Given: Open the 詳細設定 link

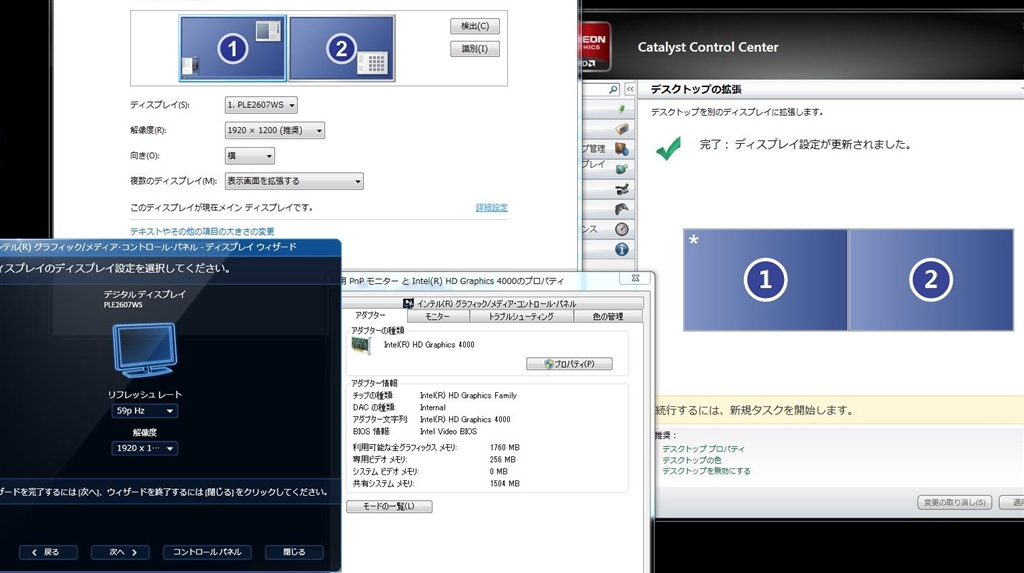Looking at the screenshot, I should tap(491, 207).
